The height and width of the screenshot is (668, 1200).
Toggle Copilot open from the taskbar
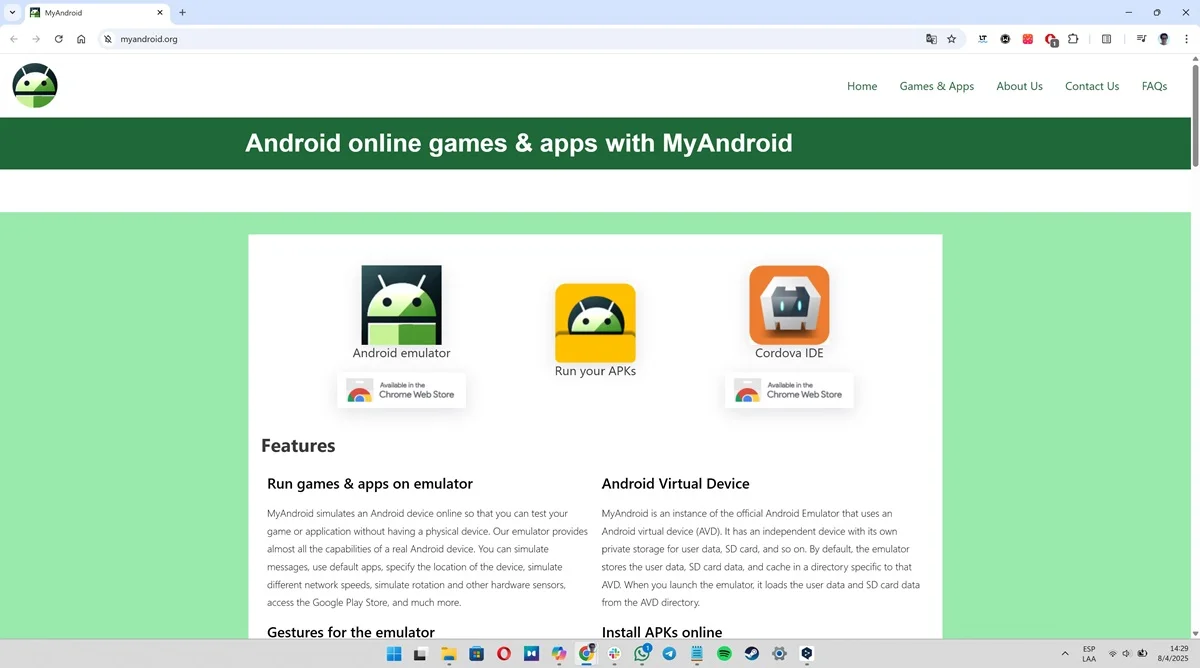[x=559, y=654]
